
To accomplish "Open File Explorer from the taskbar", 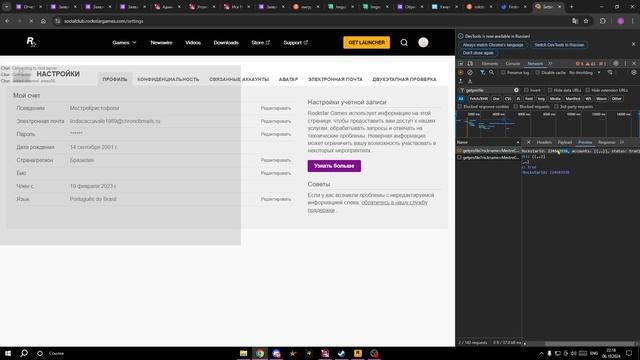I will click(244, 353).
